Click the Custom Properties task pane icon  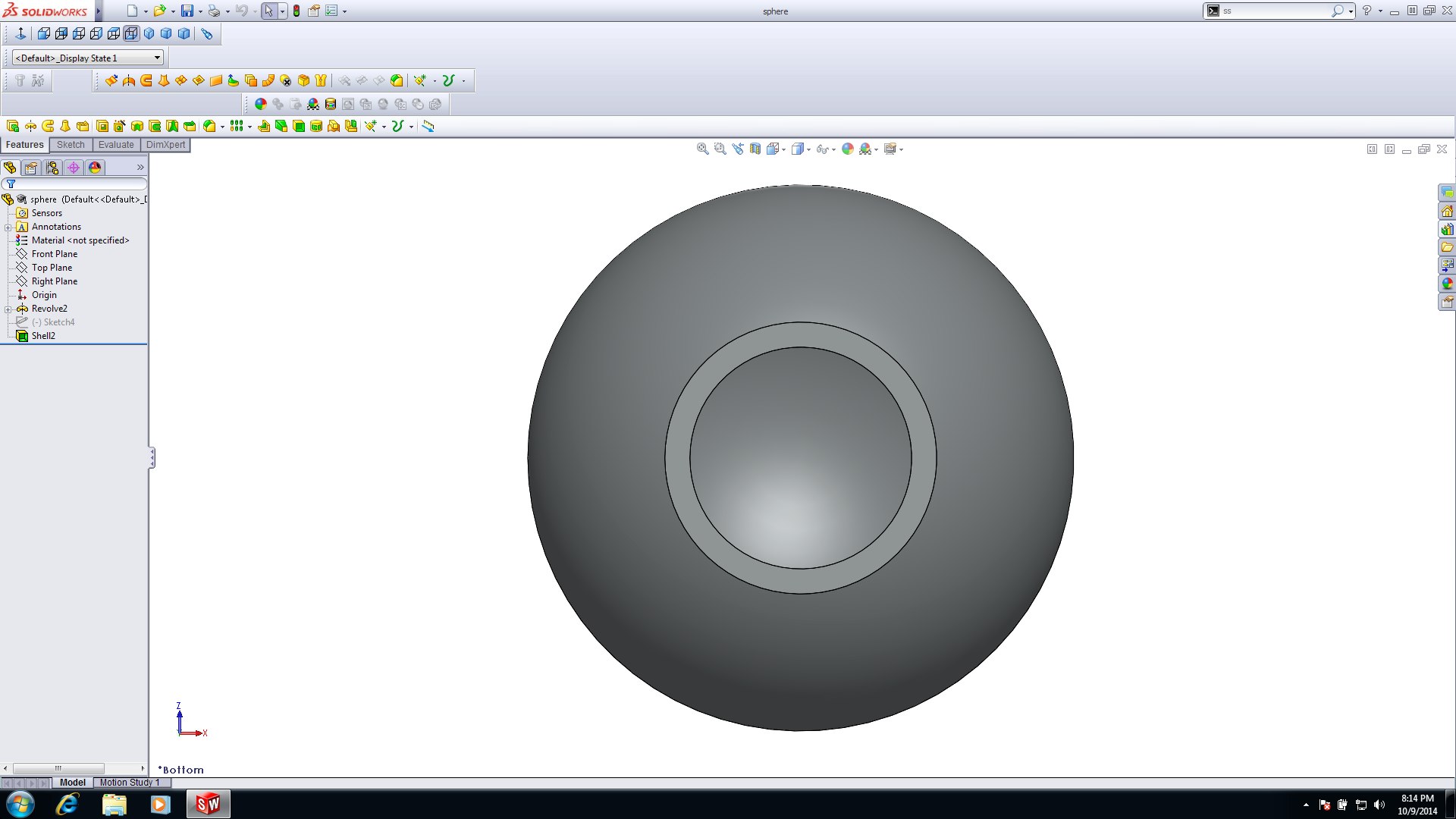(1447, 302)
